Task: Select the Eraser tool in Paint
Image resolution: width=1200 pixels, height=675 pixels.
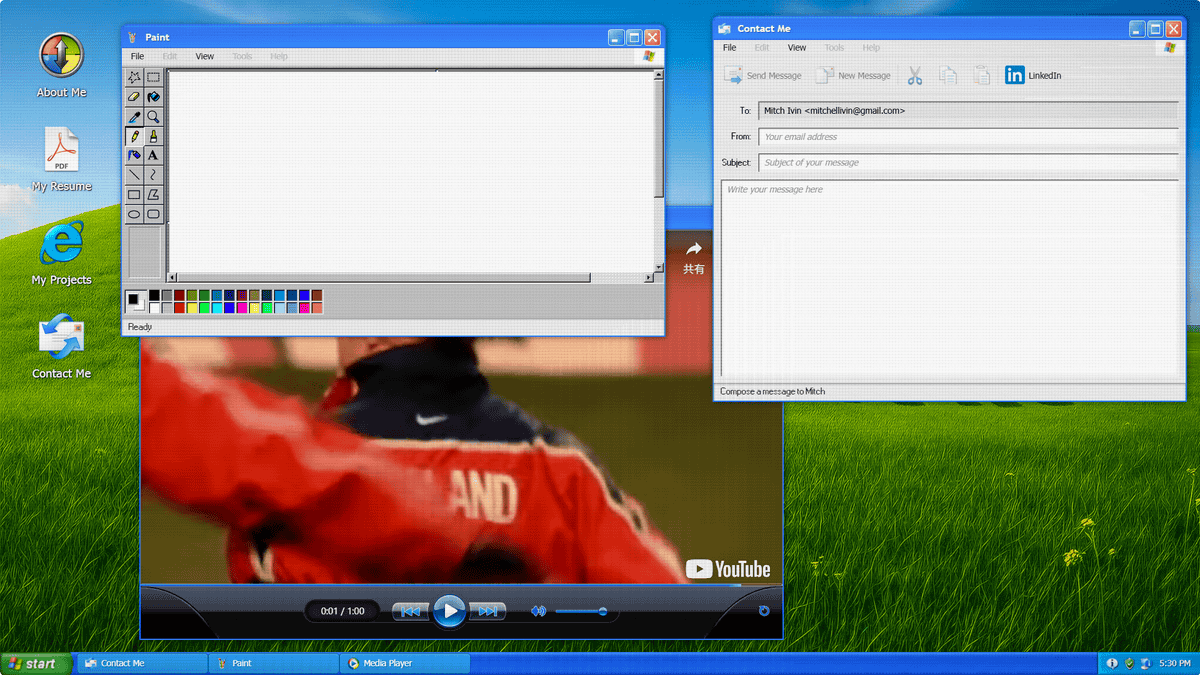Action: pyautogui.click(x=134, y=97)
